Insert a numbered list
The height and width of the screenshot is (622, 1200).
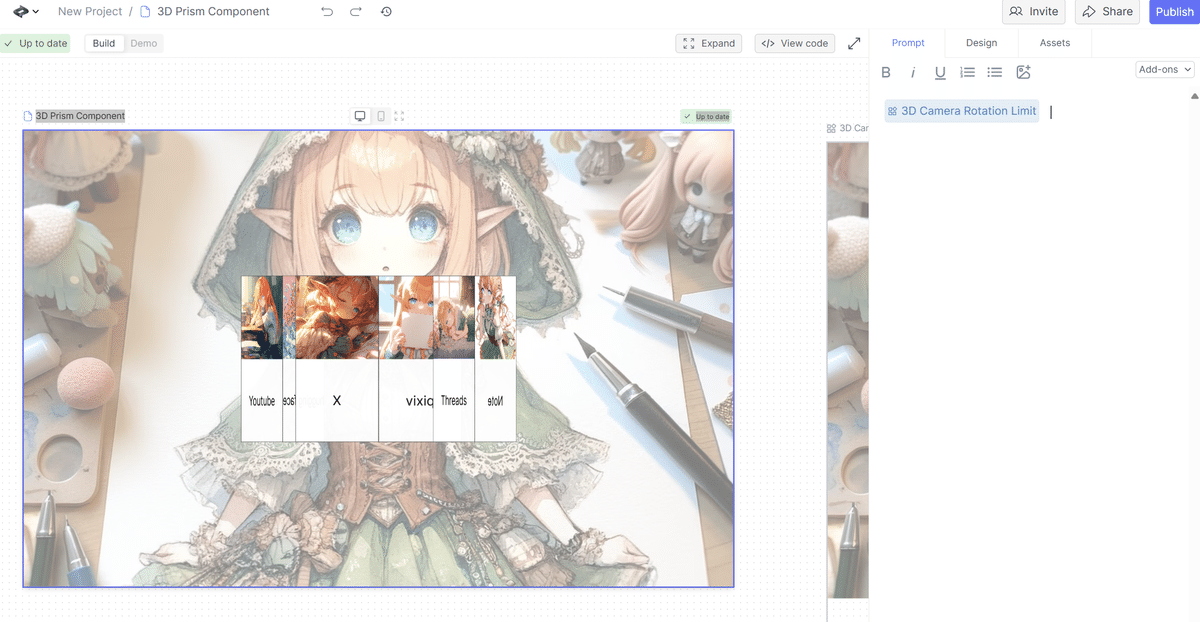pos(967,72)
